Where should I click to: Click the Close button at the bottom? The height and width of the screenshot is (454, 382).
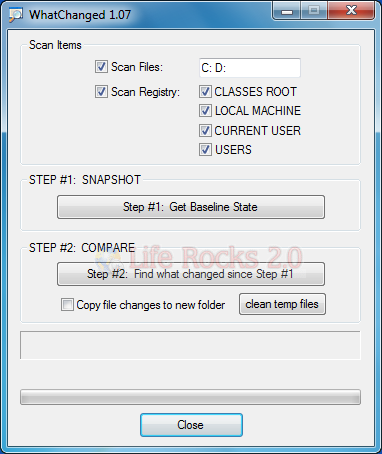pyautogui.click(x=191, y=425)
